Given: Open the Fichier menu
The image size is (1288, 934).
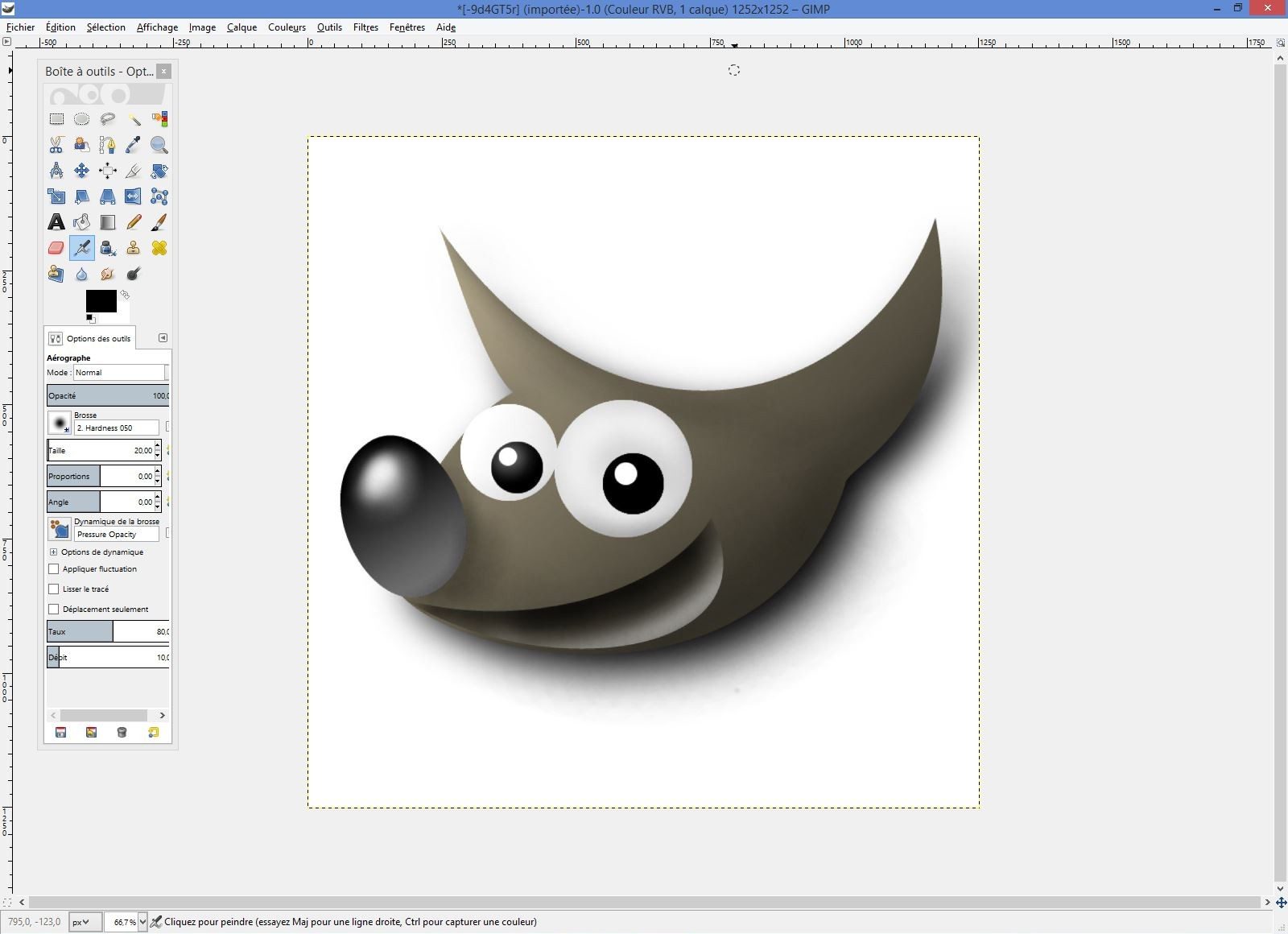Looking at the screenshot, I should [21, 27].
